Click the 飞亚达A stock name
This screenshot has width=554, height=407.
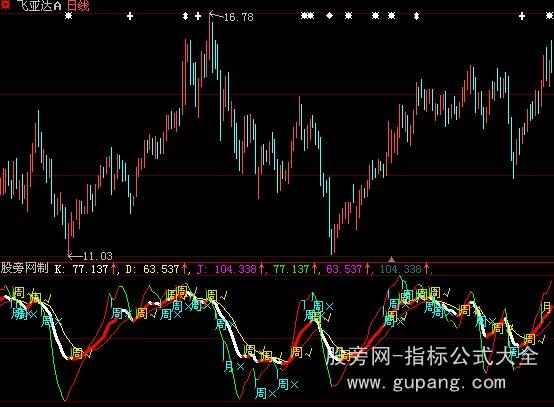[39, 5]
